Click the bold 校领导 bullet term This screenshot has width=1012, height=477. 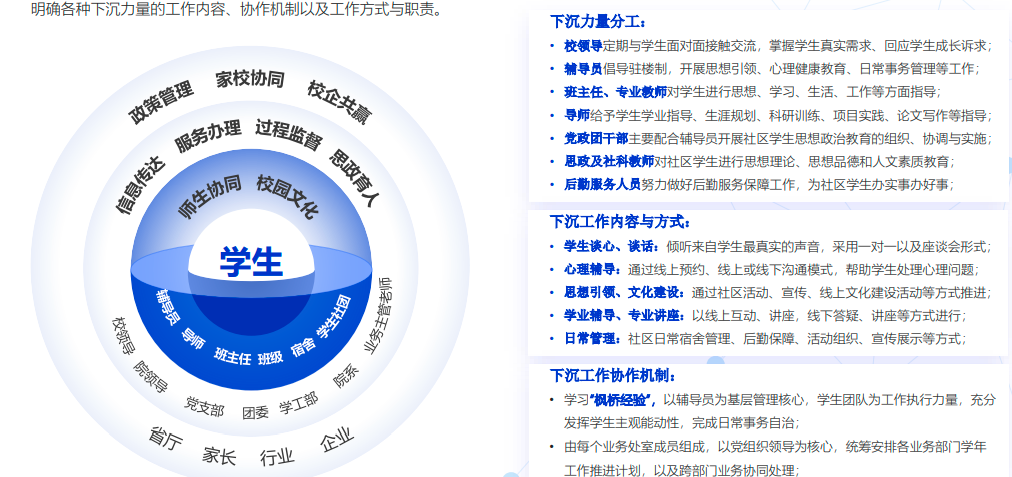coord(583,46)
